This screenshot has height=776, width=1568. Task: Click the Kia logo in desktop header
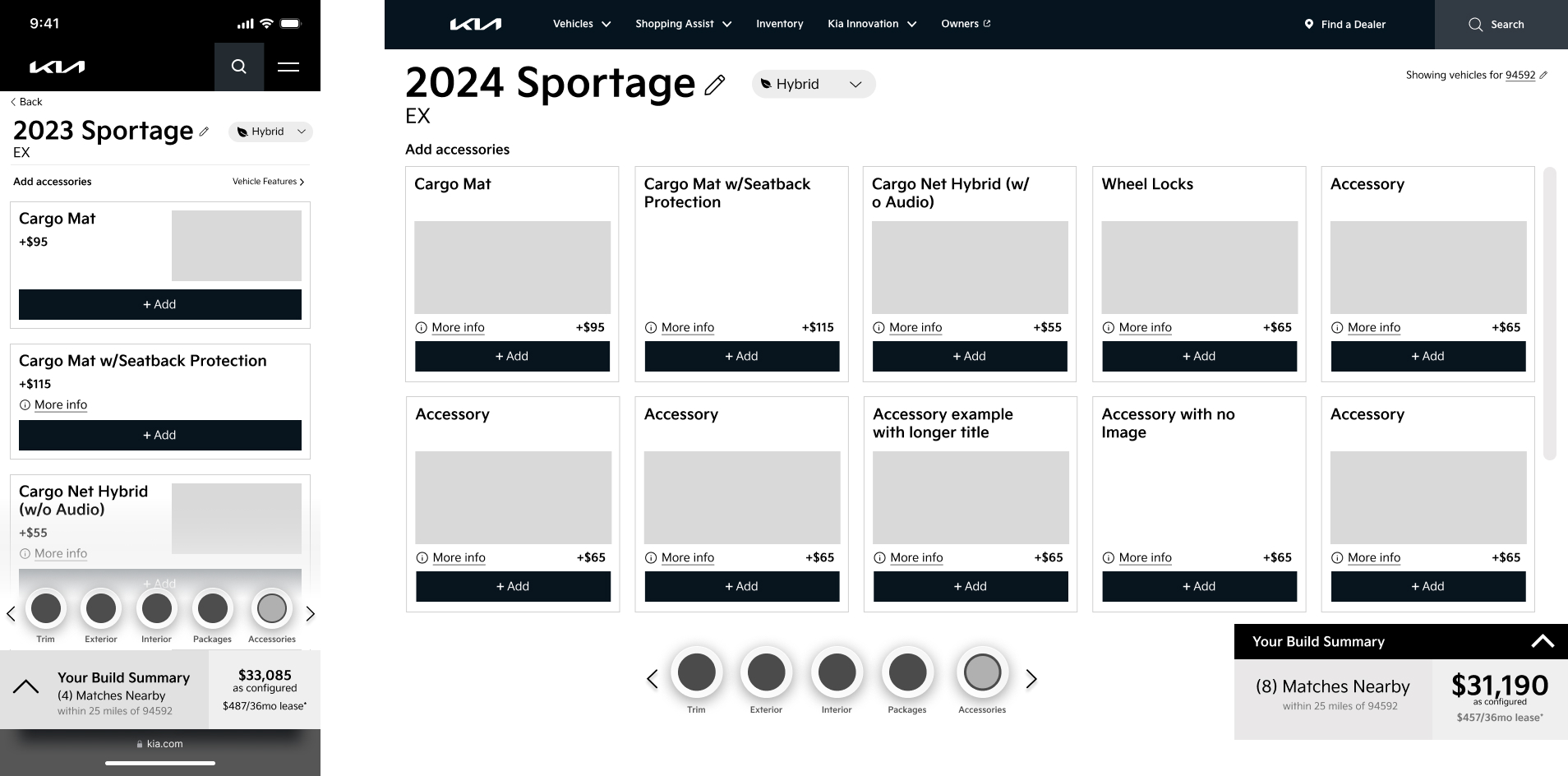[475, 25]
